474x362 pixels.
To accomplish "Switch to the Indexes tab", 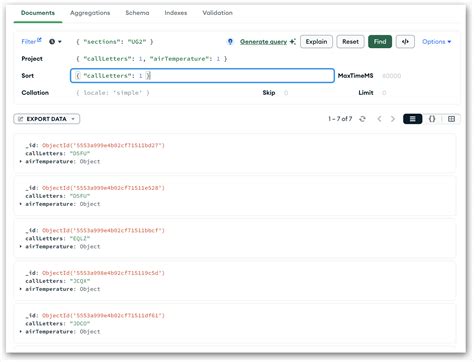I will click(176, 13).
